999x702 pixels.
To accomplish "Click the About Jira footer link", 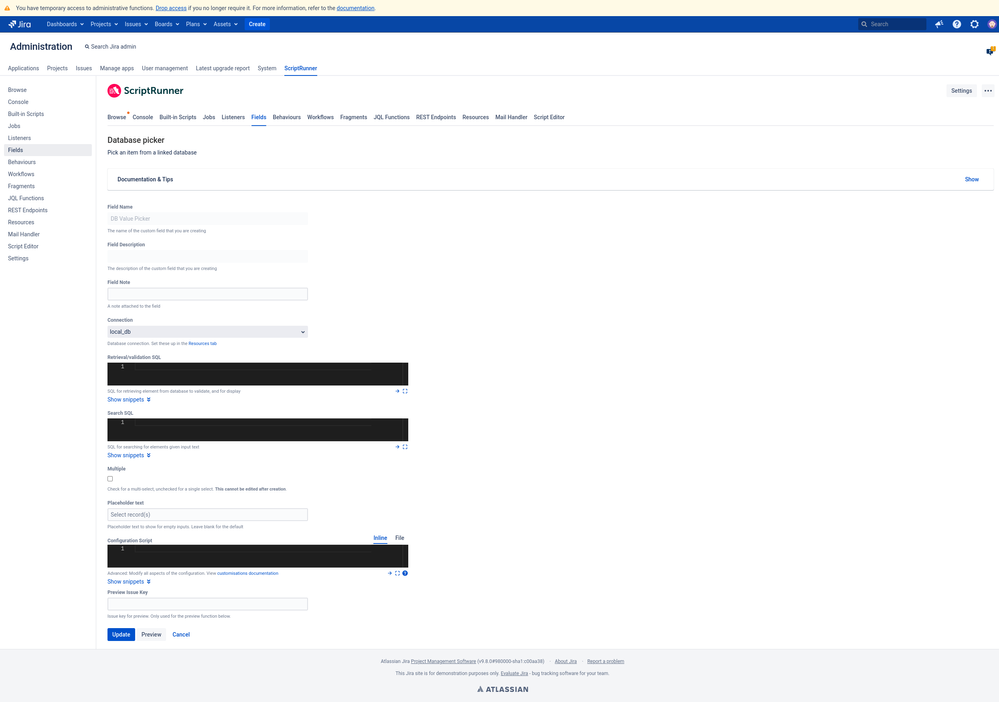I will 566,661.
